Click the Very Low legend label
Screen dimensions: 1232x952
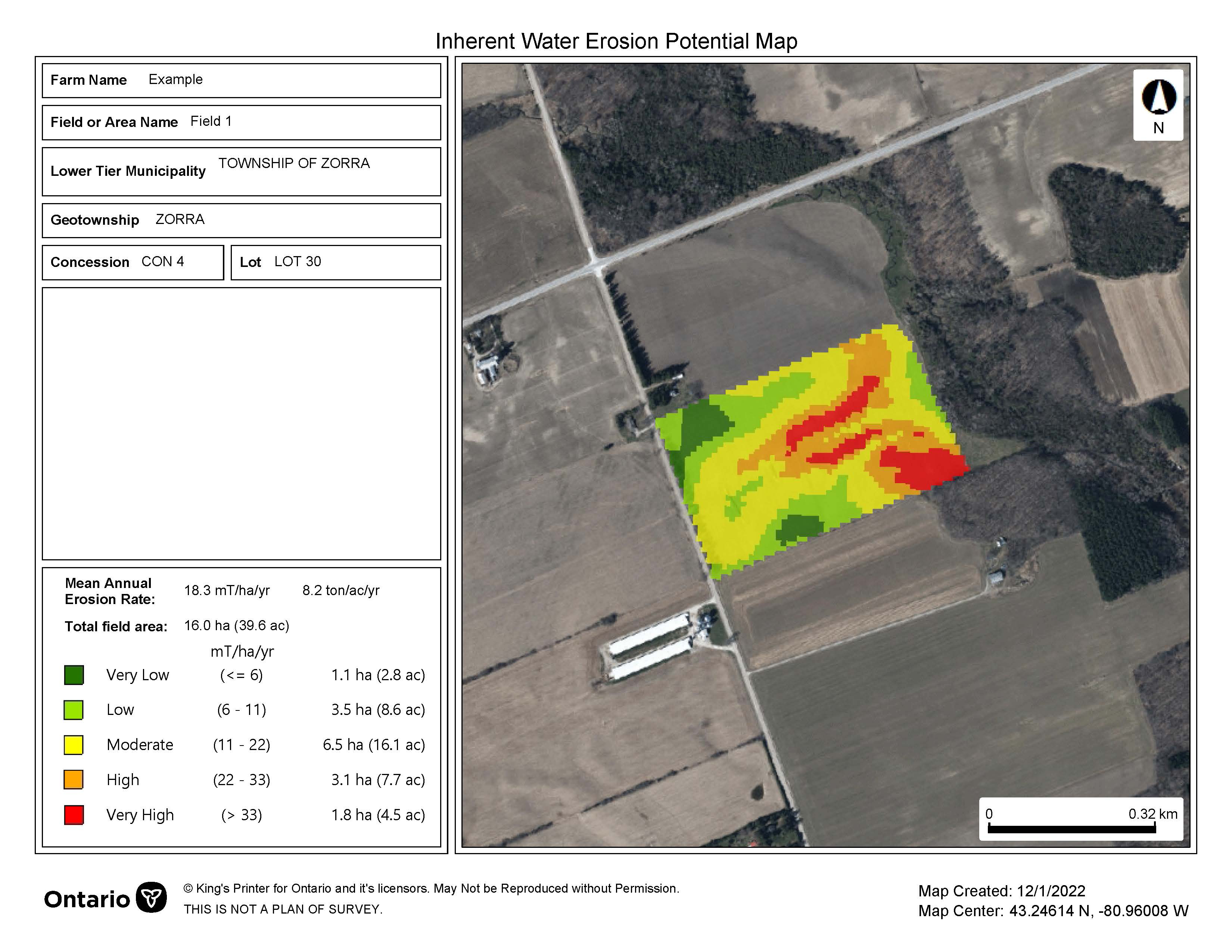coord(138,675)
